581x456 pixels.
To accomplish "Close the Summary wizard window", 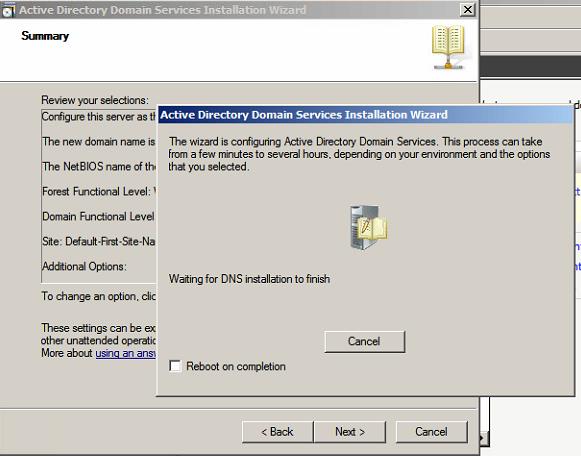I will [468, 9].
